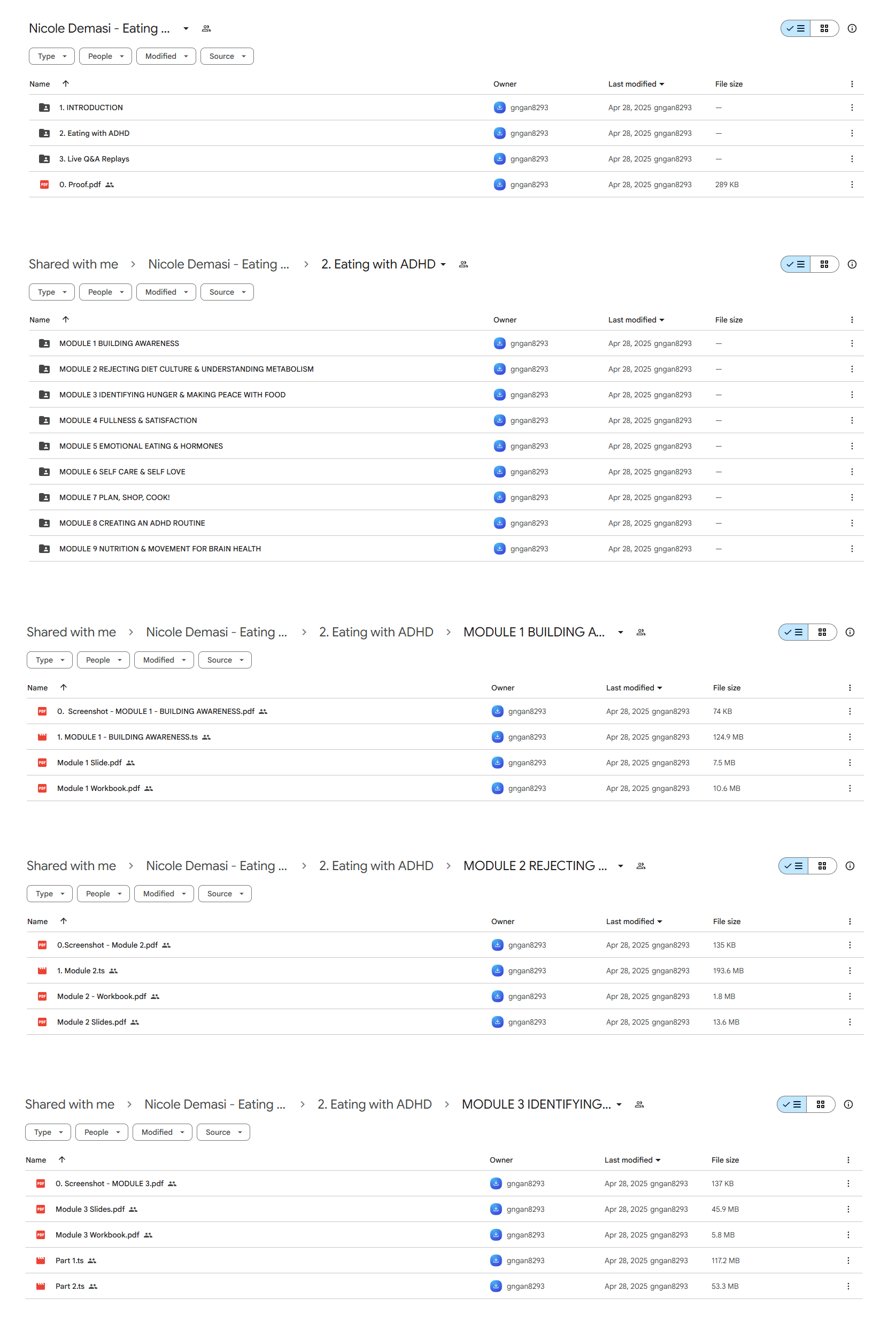Viewport: 896px width, 1322px height.
Task: Select 0. Screenshot - MODULE 1 - BUILDING AWARENESS.pdf
Action: click(445, 711)
